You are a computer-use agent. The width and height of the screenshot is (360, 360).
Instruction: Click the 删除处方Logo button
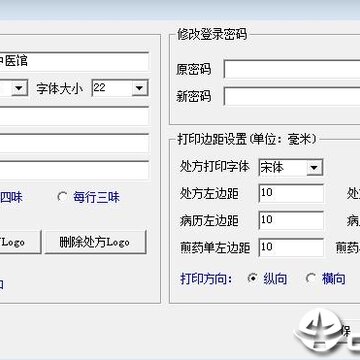pyautogui.click(x=95, y=242)
